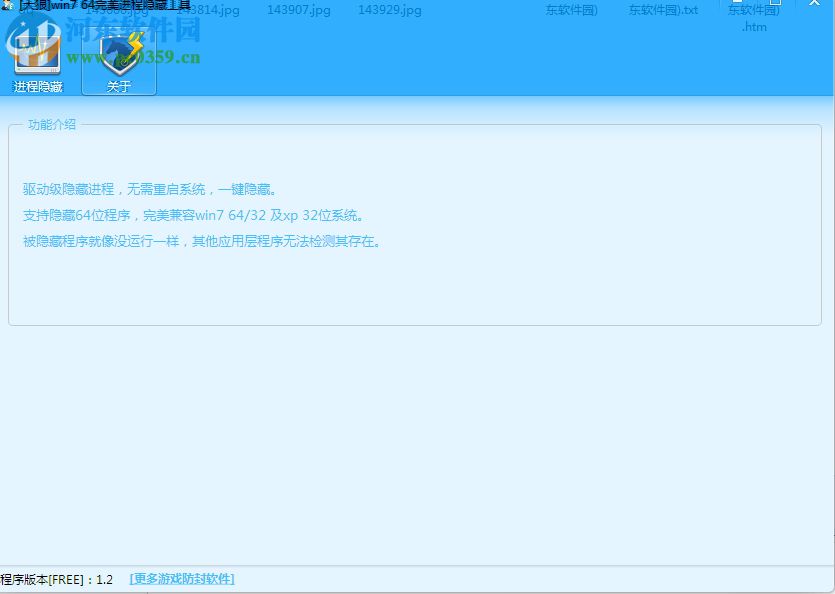Screen dimensions: 835x594
Task: Select 143929.jpg file in background window
Action: pyautogui.click(x=390, y=10)
